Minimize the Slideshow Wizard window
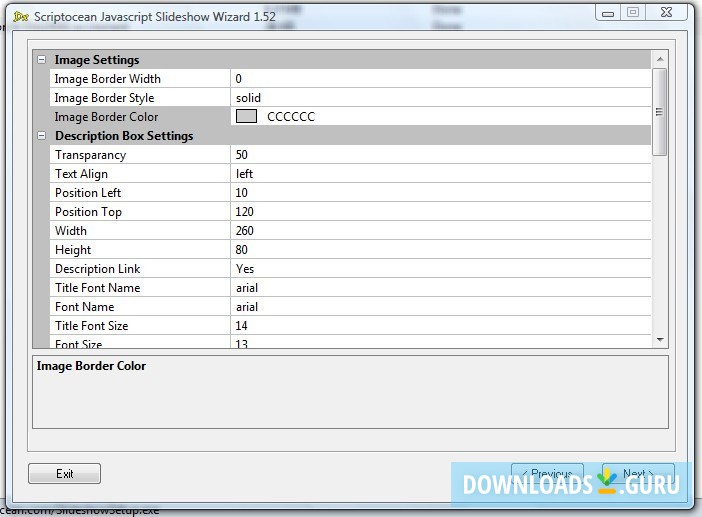Screen dimensions: 702x517 608,13
